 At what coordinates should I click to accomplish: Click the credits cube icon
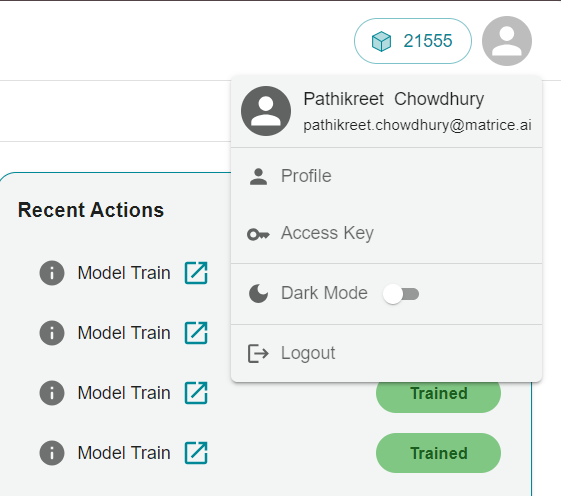[381, 41]
